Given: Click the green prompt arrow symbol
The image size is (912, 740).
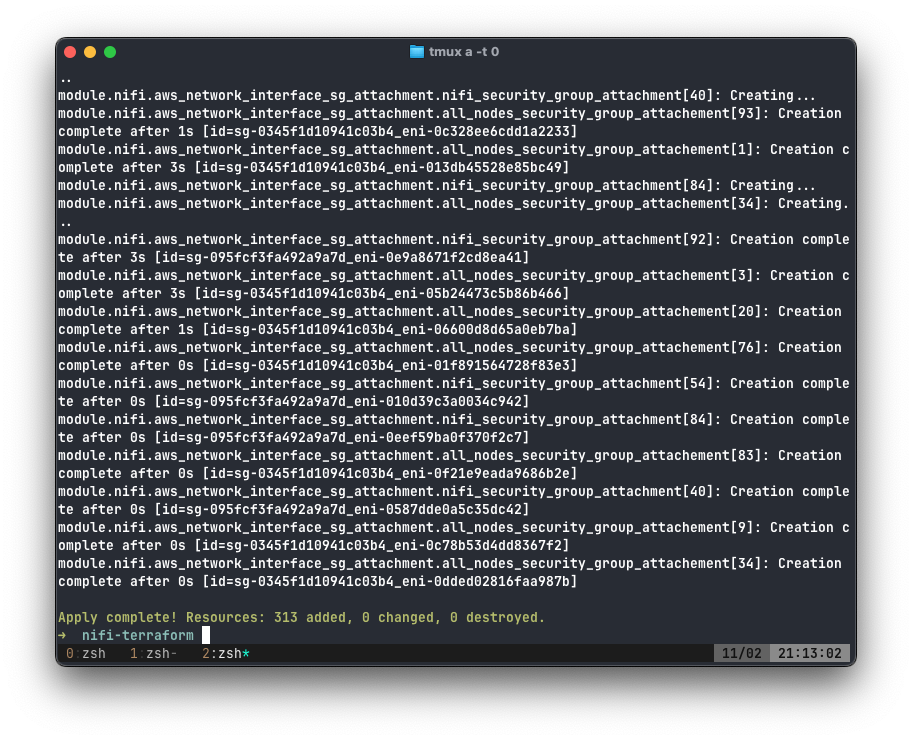Looking at the screenshot, I should coord(62,635).
